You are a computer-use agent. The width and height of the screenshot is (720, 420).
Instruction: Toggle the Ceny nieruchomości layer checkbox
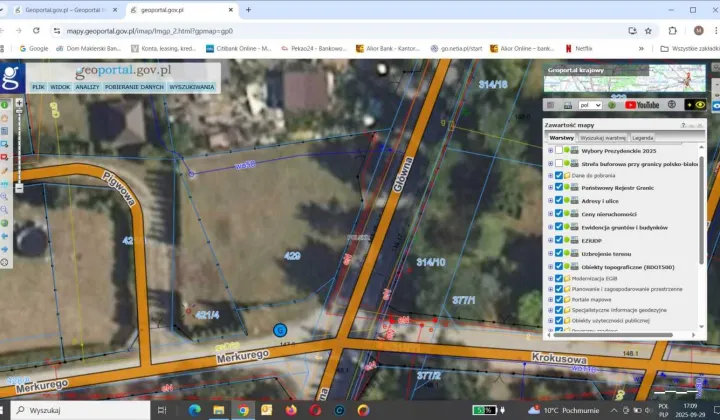[x=559, y=213]
